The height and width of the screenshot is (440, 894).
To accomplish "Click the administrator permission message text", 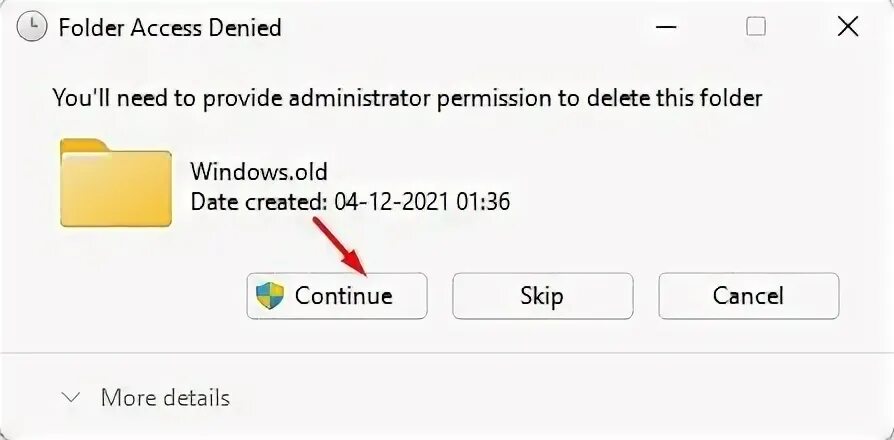I will (407, 98).
